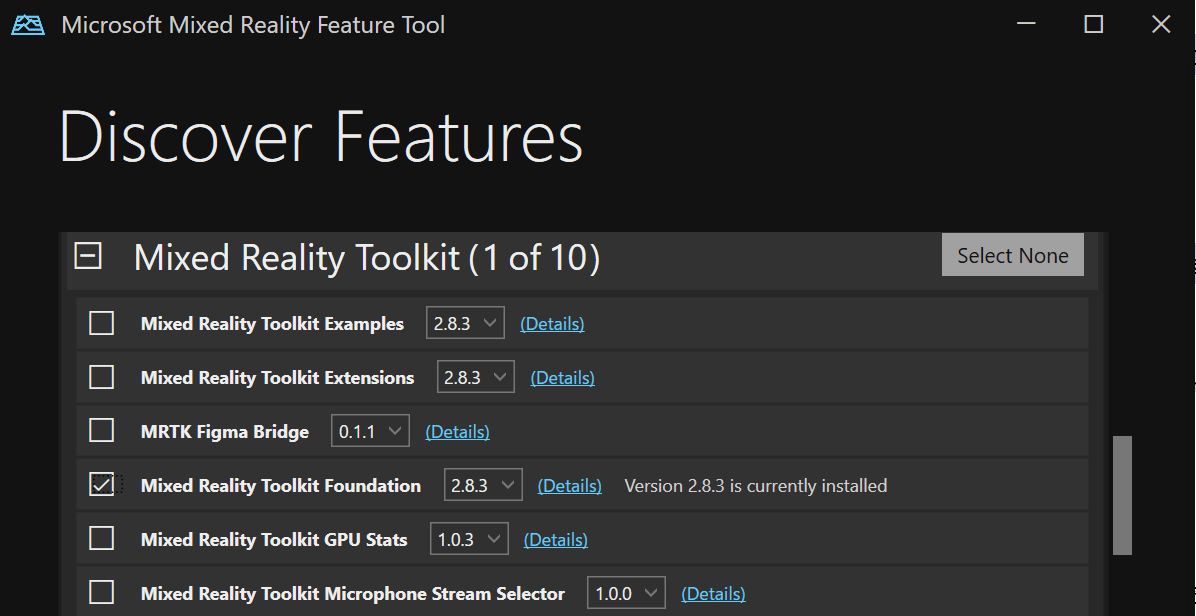This screenshot has height=616, width=1196.
Task: Close the Mixed Reality Feature Tool window
Action: 1161,24
